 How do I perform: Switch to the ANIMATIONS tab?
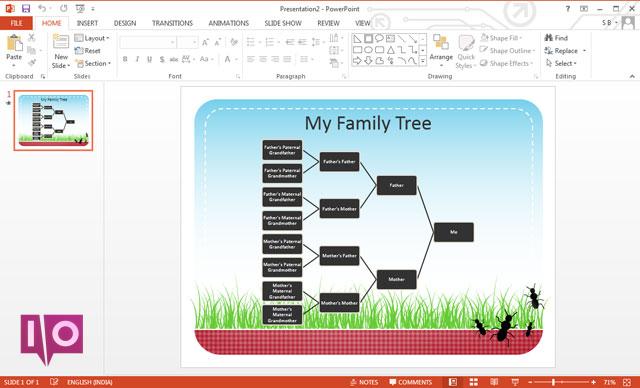229,23
